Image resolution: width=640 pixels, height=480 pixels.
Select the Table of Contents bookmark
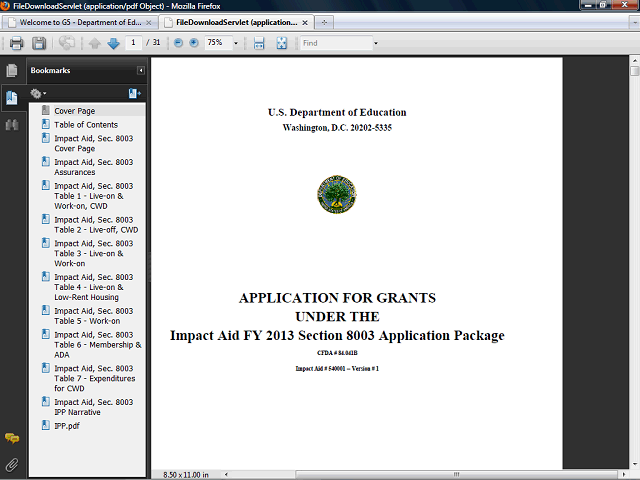[85, 125]
